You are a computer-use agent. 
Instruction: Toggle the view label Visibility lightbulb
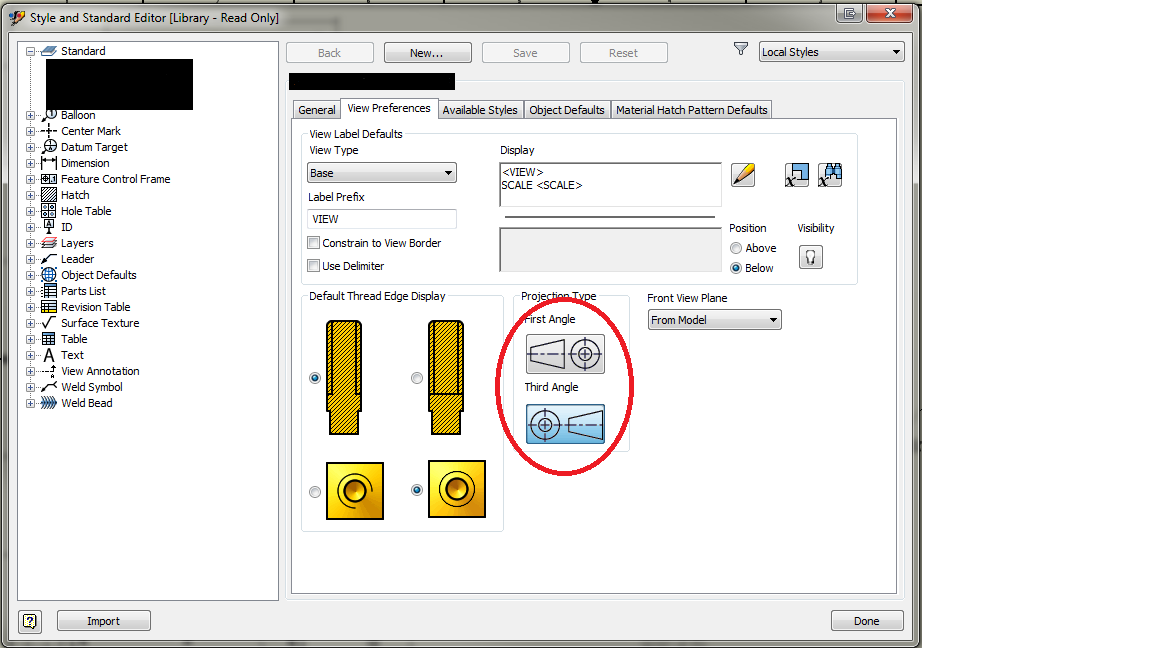pyautogui.click(x=810, y=257)
